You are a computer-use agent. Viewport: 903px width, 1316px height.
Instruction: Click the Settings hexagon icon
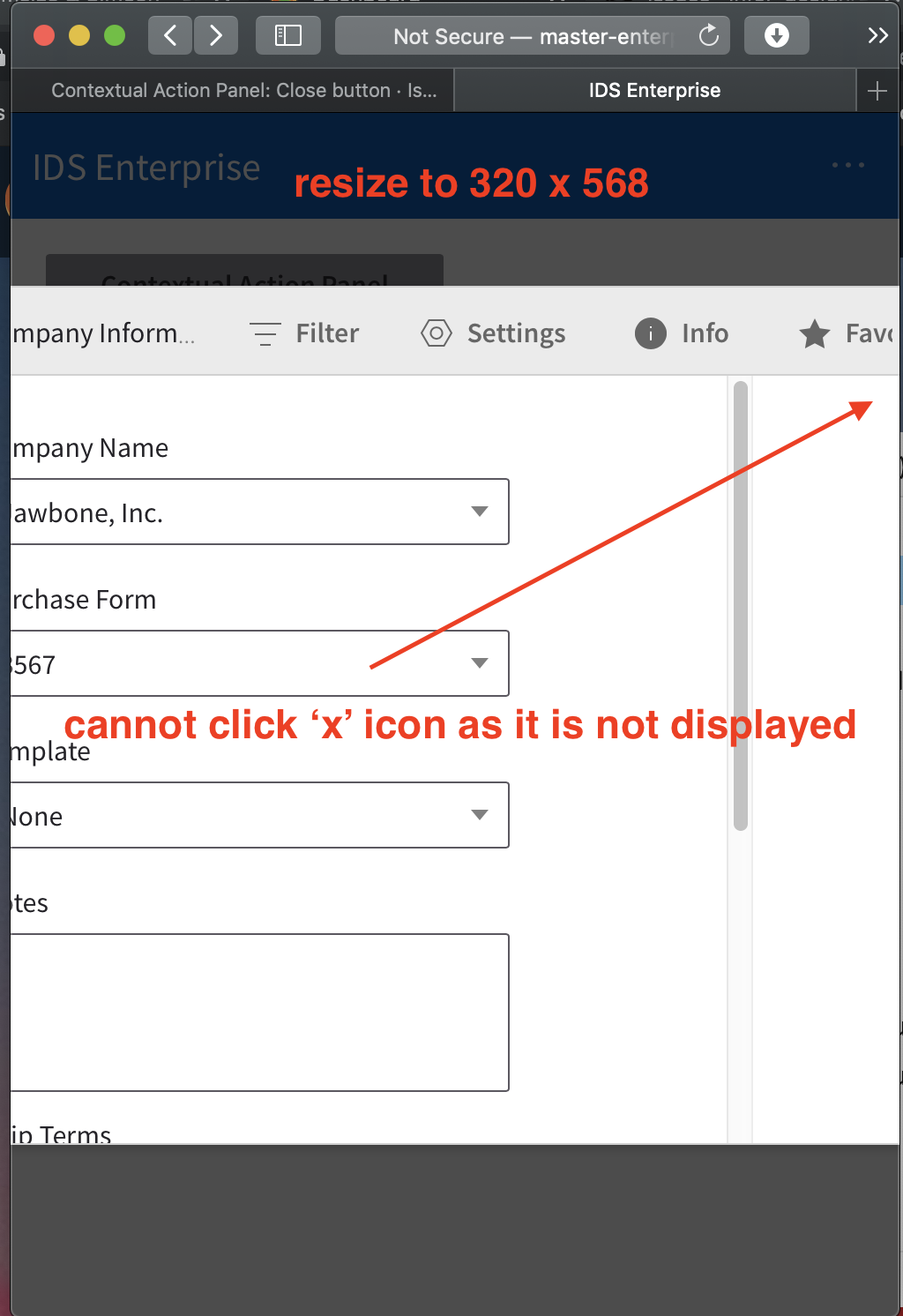pos(437,333)
